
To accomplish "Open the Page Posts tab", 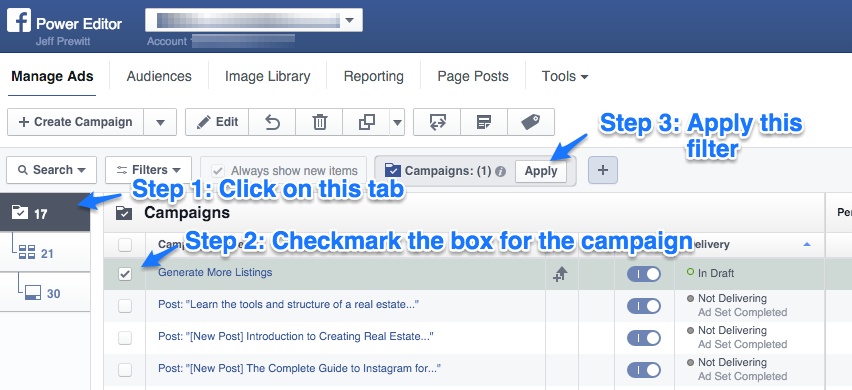I will pos(473,77).
